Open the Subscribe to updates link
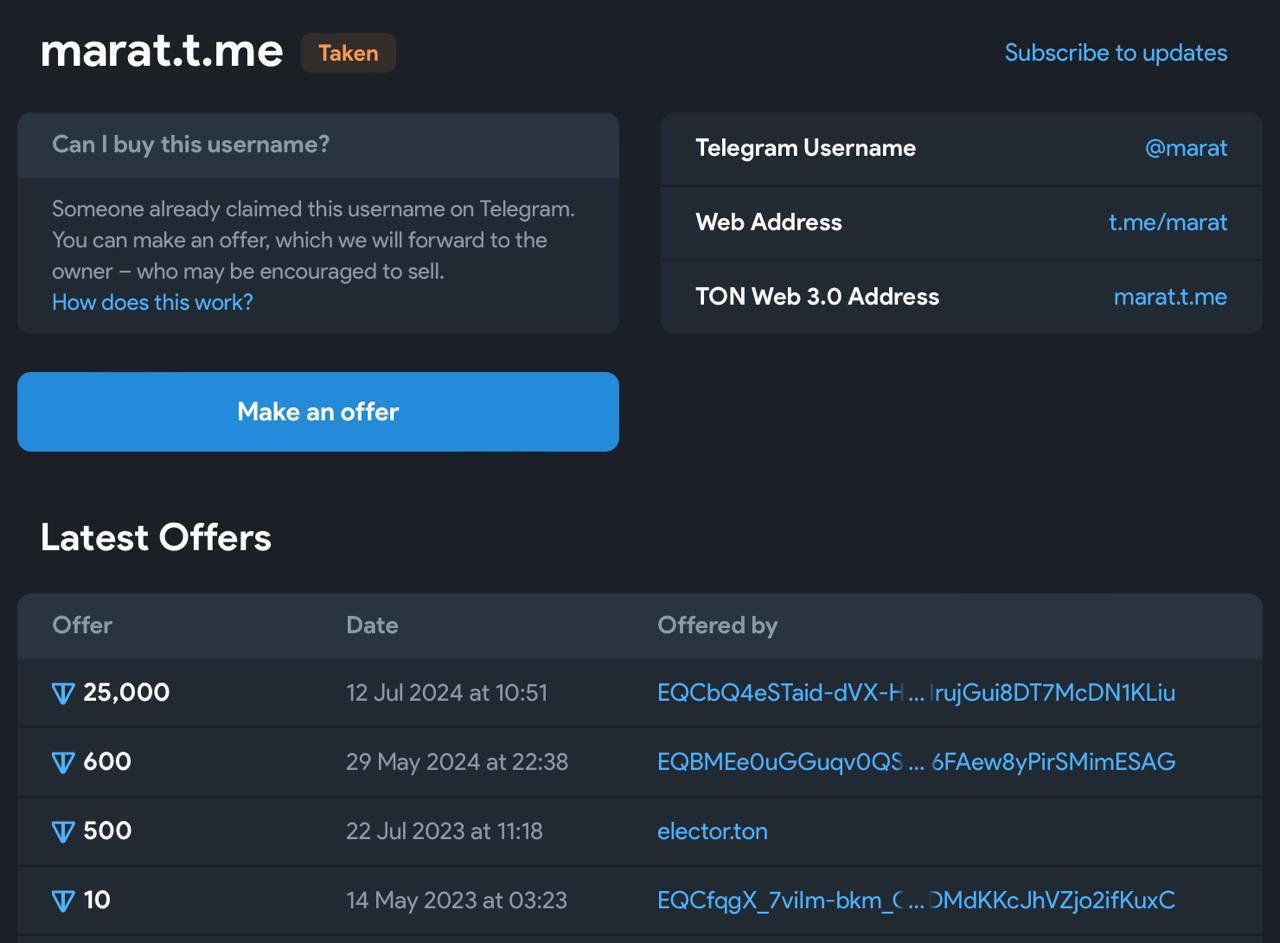The width and height of the screenshot is (1280, 943). pos(1116,53)
